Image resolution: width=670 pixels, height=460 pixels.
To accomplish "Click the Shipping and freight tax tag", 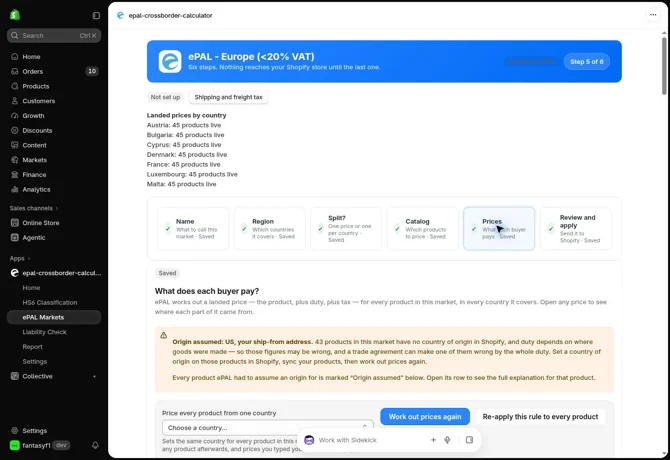I will (228, 97).
